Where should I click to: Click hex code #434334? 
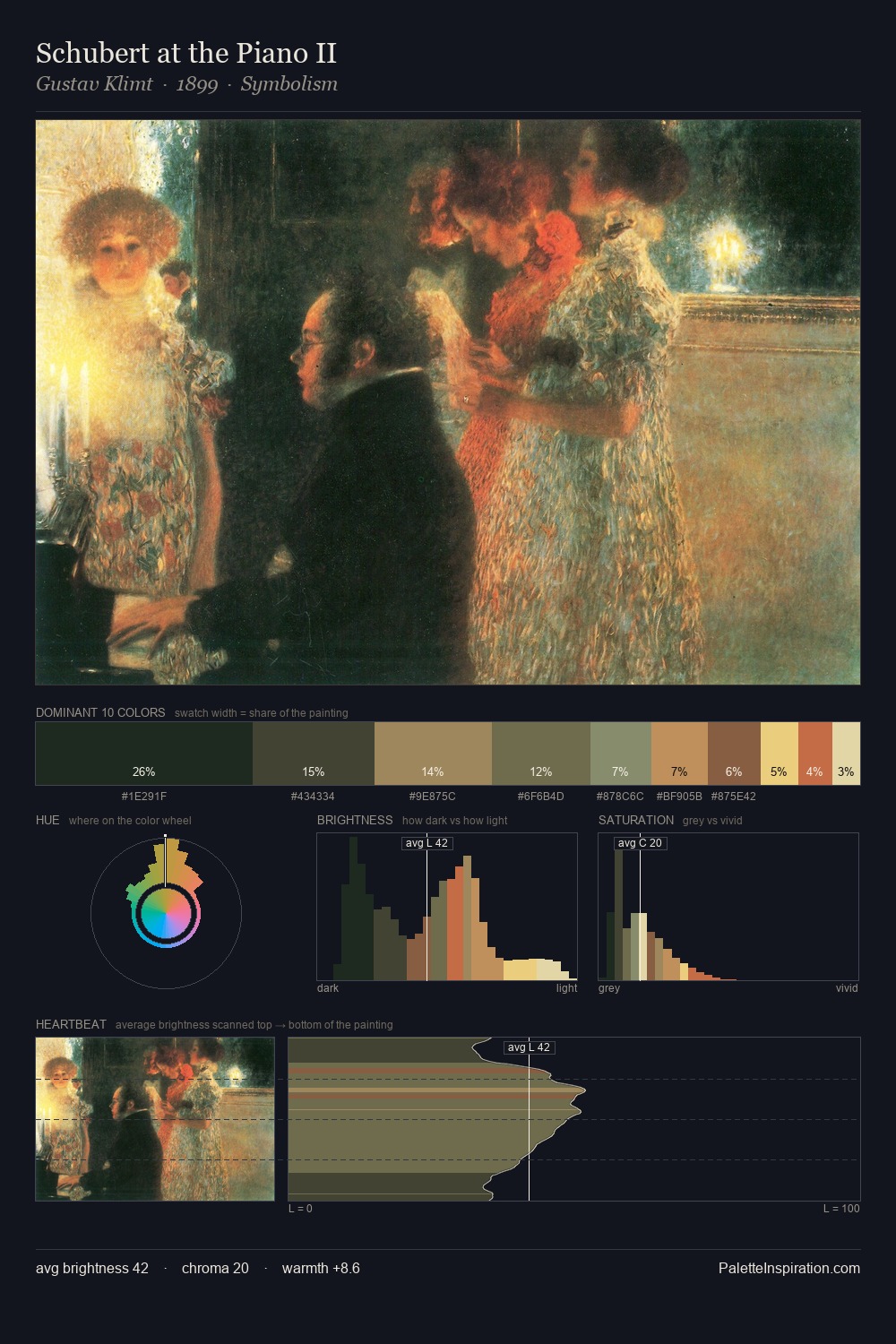[x=313, y=796]
